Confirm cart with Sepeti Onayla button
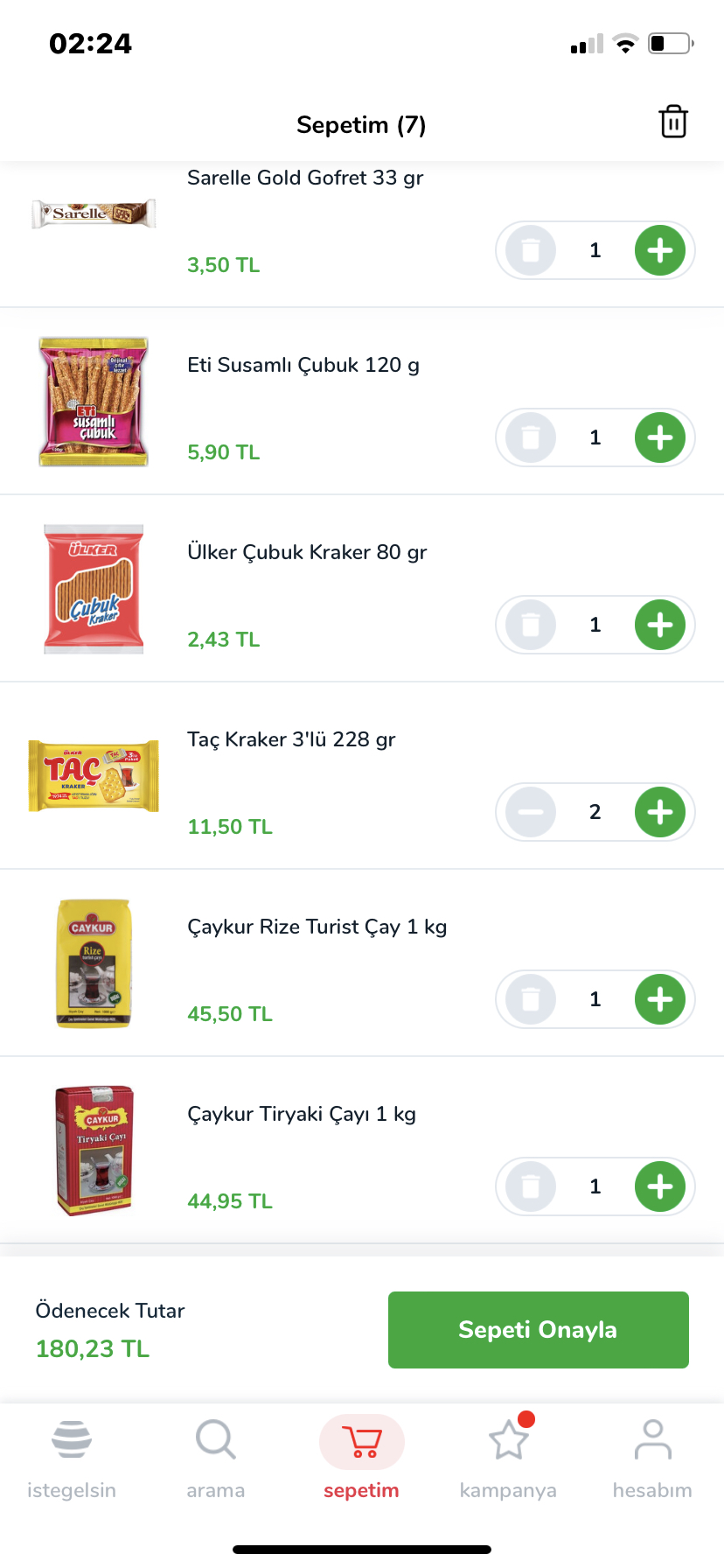The height and width of the screenshot is (1568, 724). pyautogui.click(x=538, y=1330)
